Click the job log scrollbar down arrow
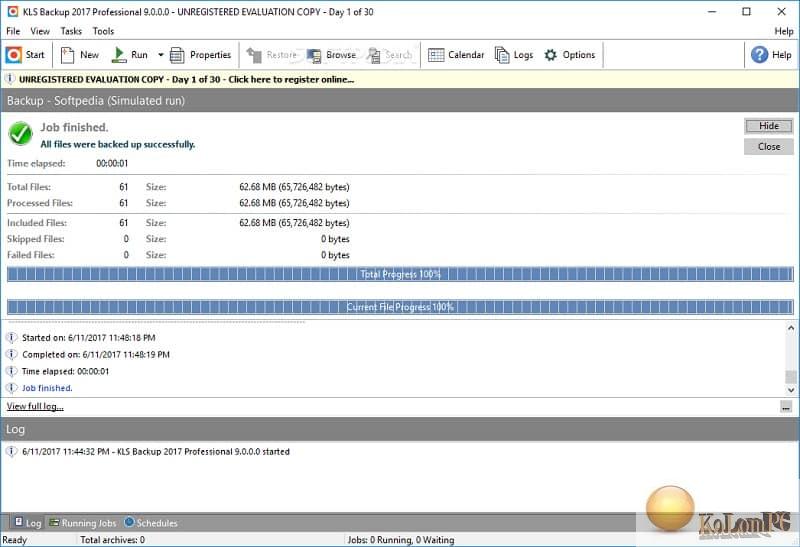The height and width of the screenshot is (547, 800). [791, 390]
